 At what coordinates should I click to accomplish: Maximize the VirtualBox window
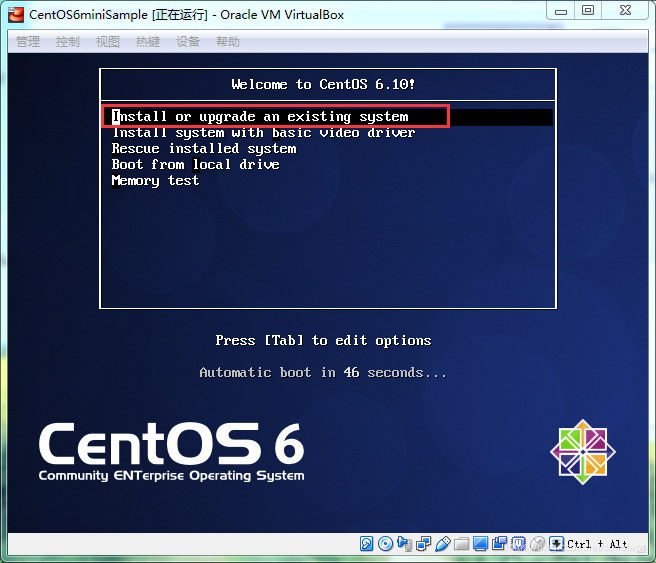pos(588,10)
